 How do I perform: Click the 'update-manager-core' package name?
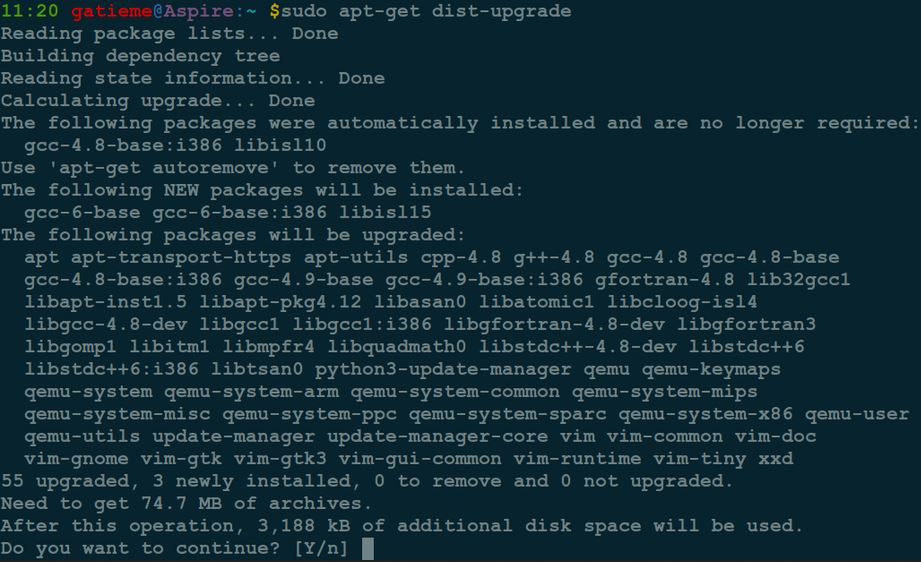point(438,436)
